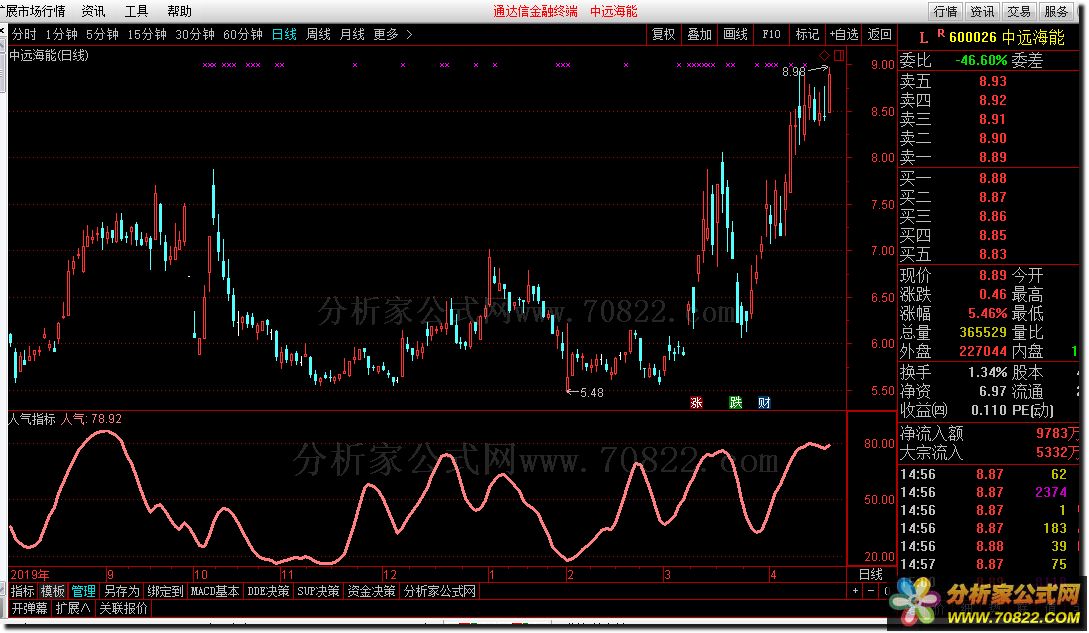Click 净流入额 value 9783万
The width and height of the screenshot is (1089, 633).
click(x=1058, y=434)
